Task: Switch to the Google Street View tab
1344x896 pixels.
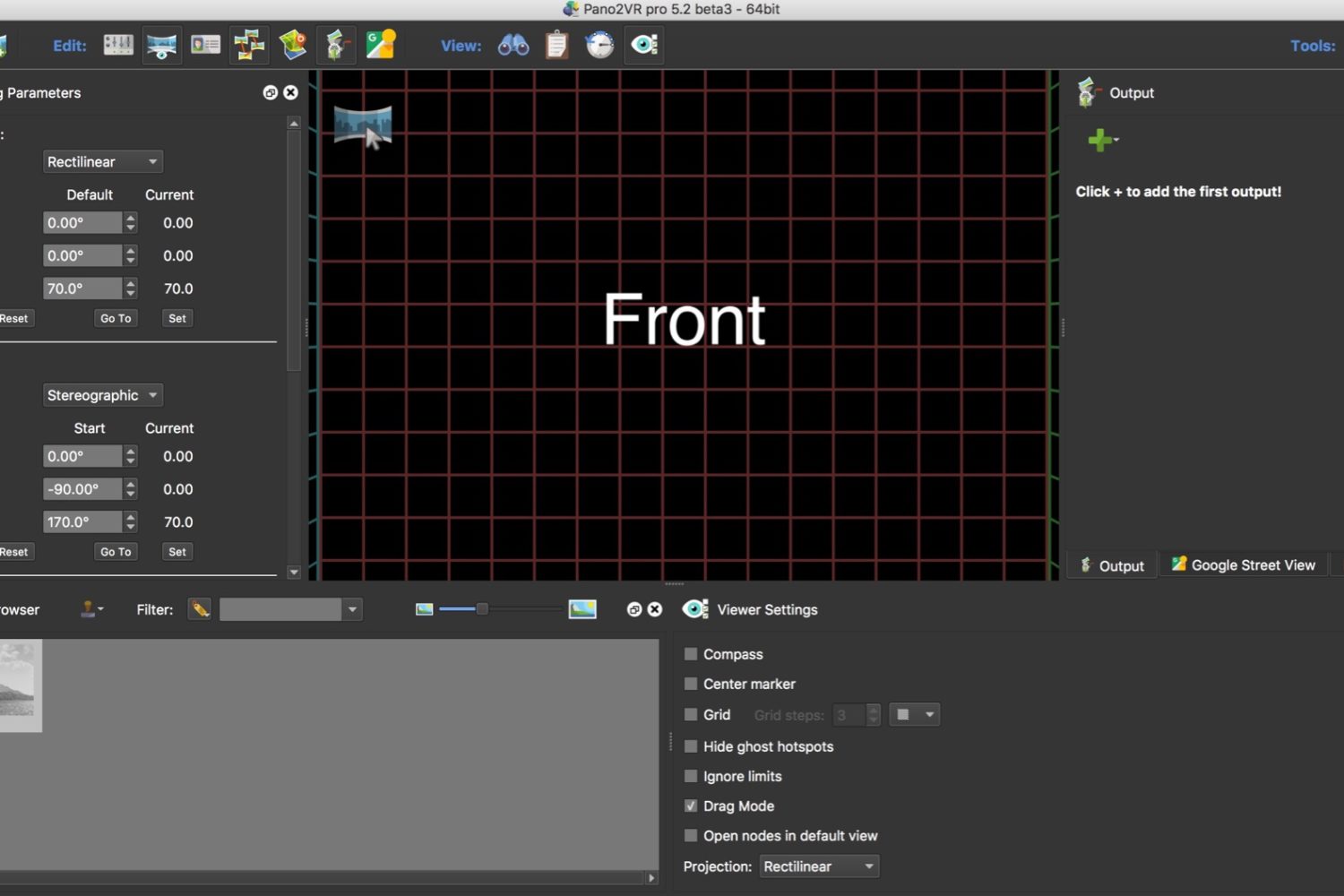Action: click(1243, 565)
